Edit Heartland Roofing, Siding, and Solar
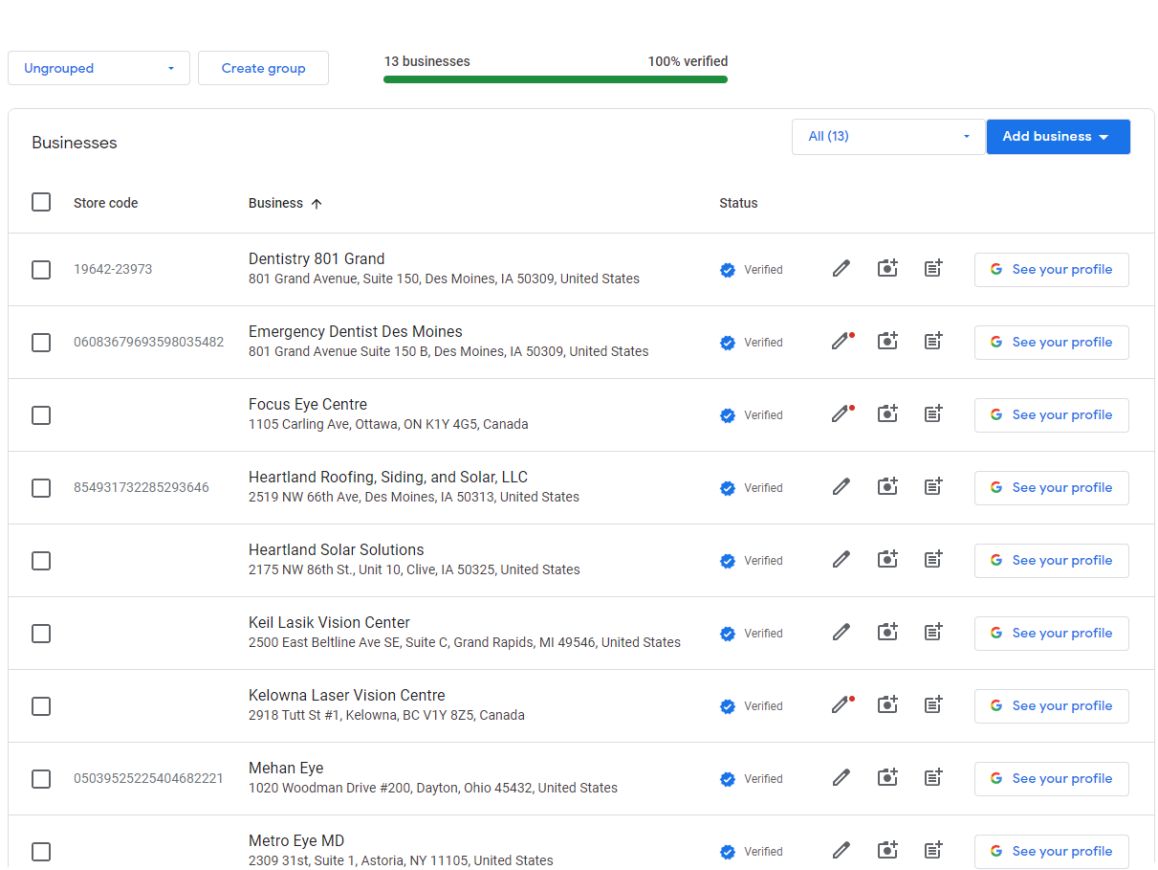The image size is (1158, 870). (x=841, y=487)
